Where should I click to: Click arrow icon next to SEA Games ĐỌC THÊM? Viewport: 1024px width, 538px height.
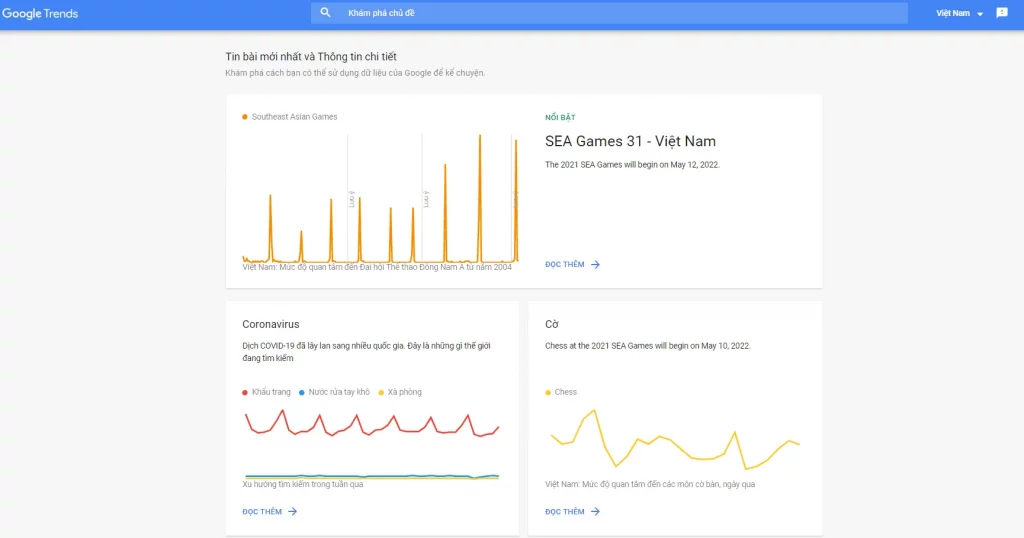click(x=595, y=264)
